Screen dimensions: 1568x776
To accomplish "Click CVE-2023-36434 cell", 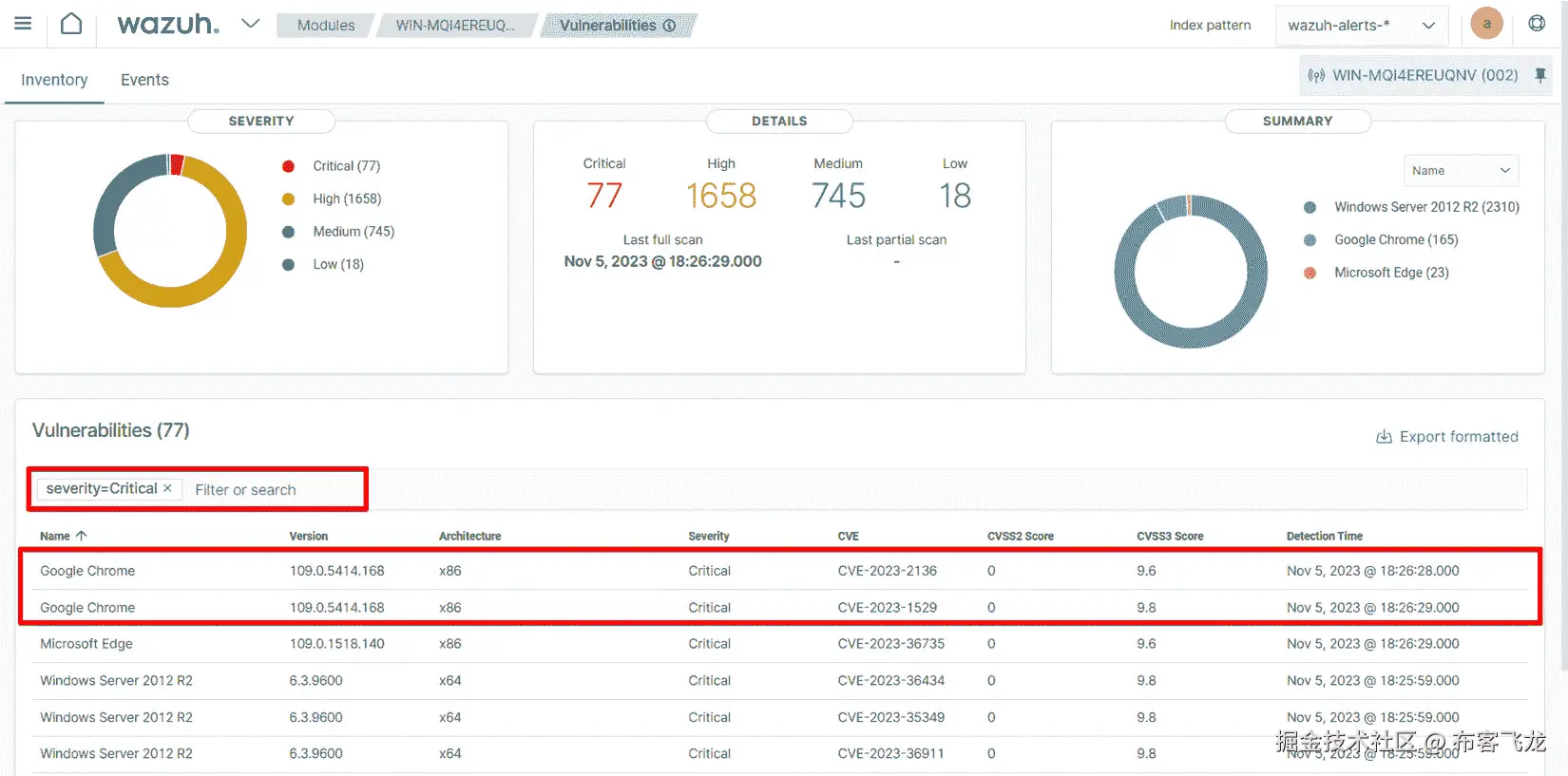I will pos(891,681).
